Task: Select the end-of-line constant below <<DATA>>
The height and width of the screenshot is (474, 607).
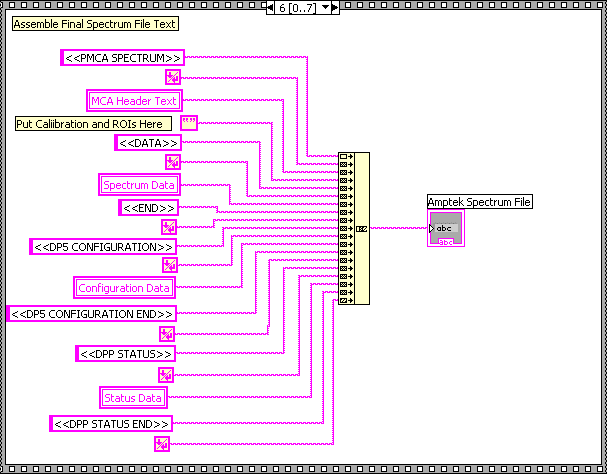Action: tap(172, 161)
